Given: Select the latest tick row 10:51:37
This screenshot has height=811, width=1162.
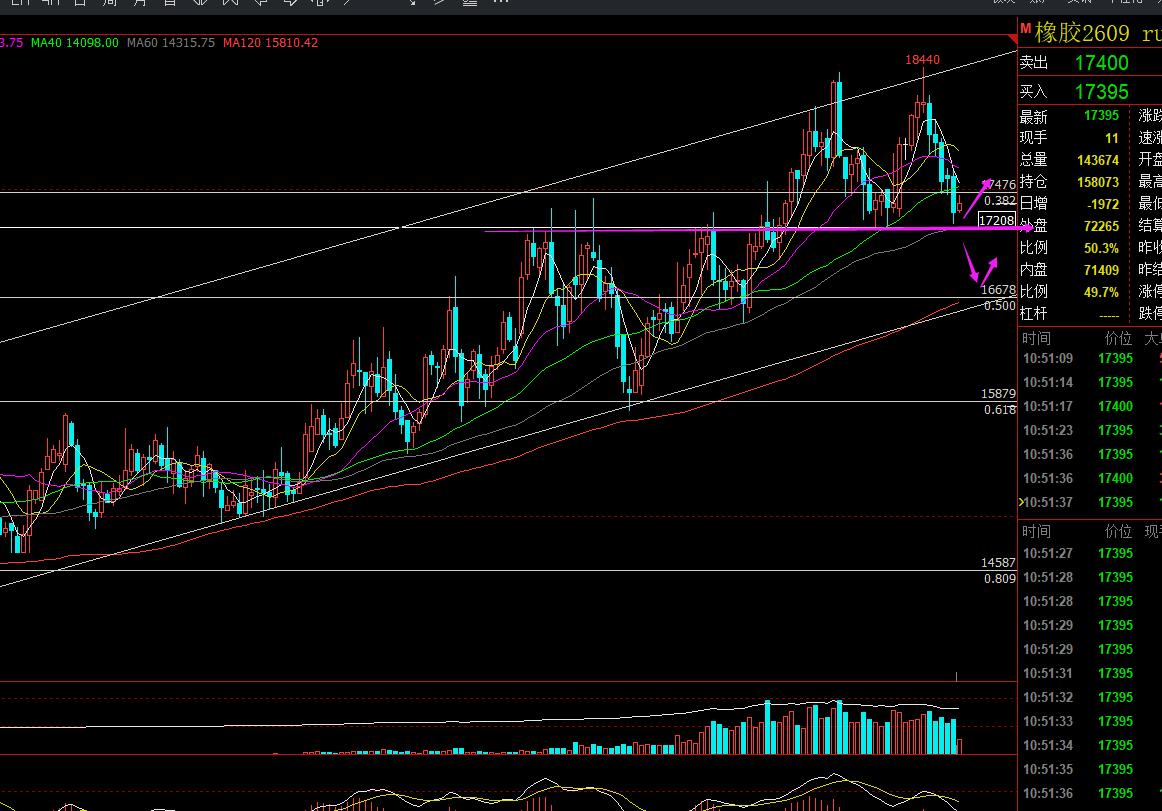Looking at the screenshot, I should pyautogui.click(x=1090, y=503).
